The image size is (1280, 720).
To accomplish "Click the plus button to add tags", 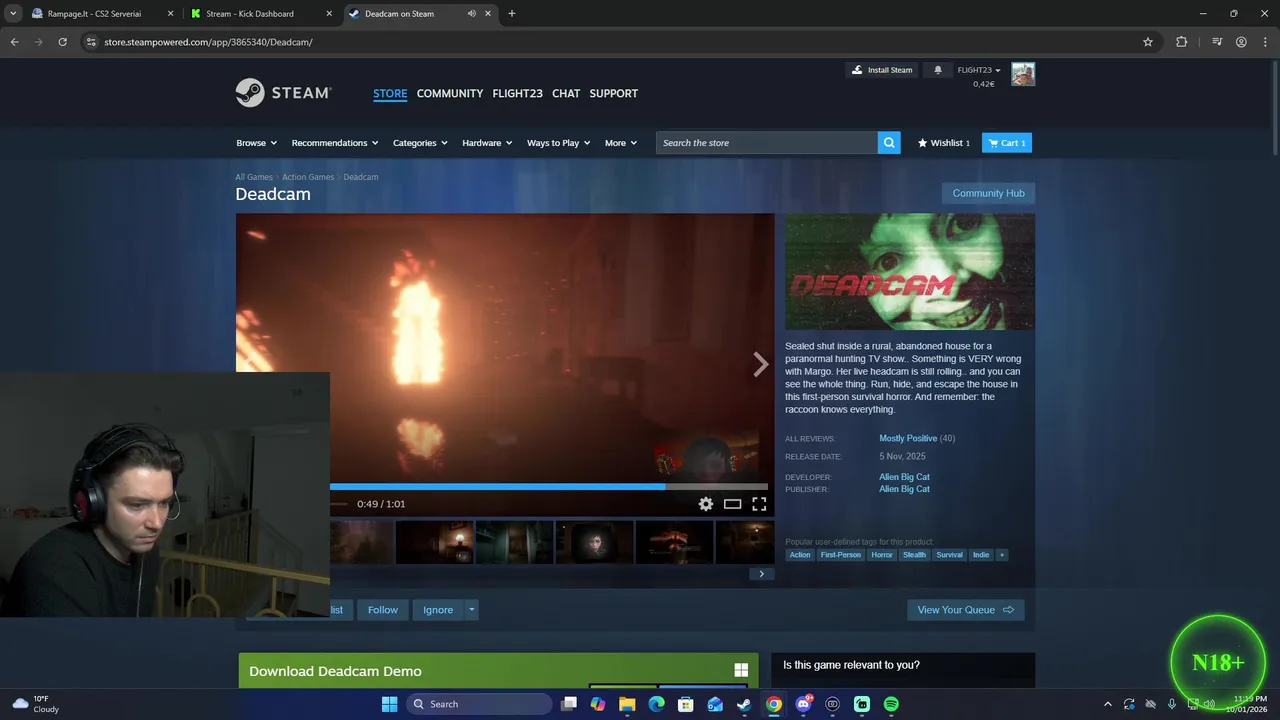I will point(1001,555).
